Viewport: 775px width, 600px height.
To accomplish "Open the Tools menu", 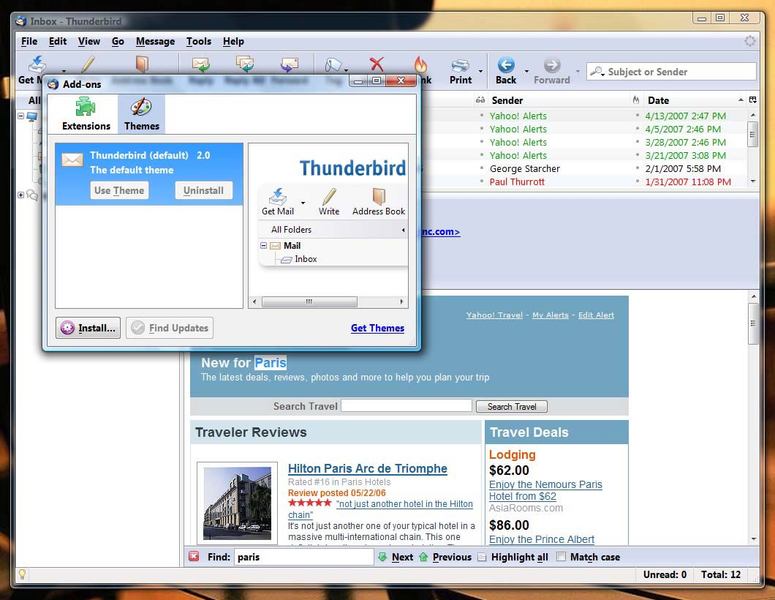I will click(x=199, y=42).
